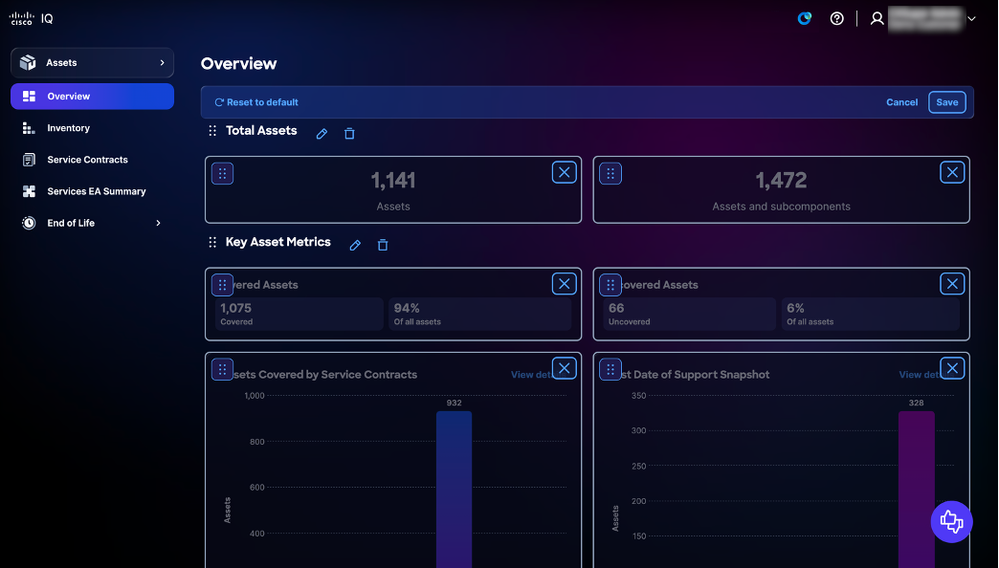
Task: Remove the 1,141 Assets card
Action: [x=564, y=173]
